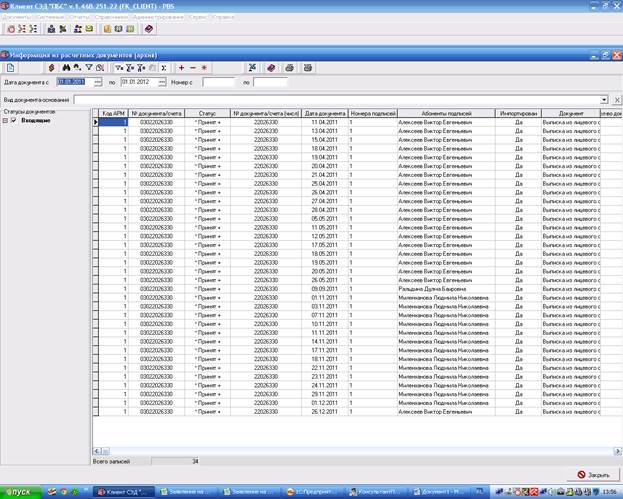Sort by the 'Документ' column header
623x499 pixels.
pyautogui.click(x=571, y=114)
